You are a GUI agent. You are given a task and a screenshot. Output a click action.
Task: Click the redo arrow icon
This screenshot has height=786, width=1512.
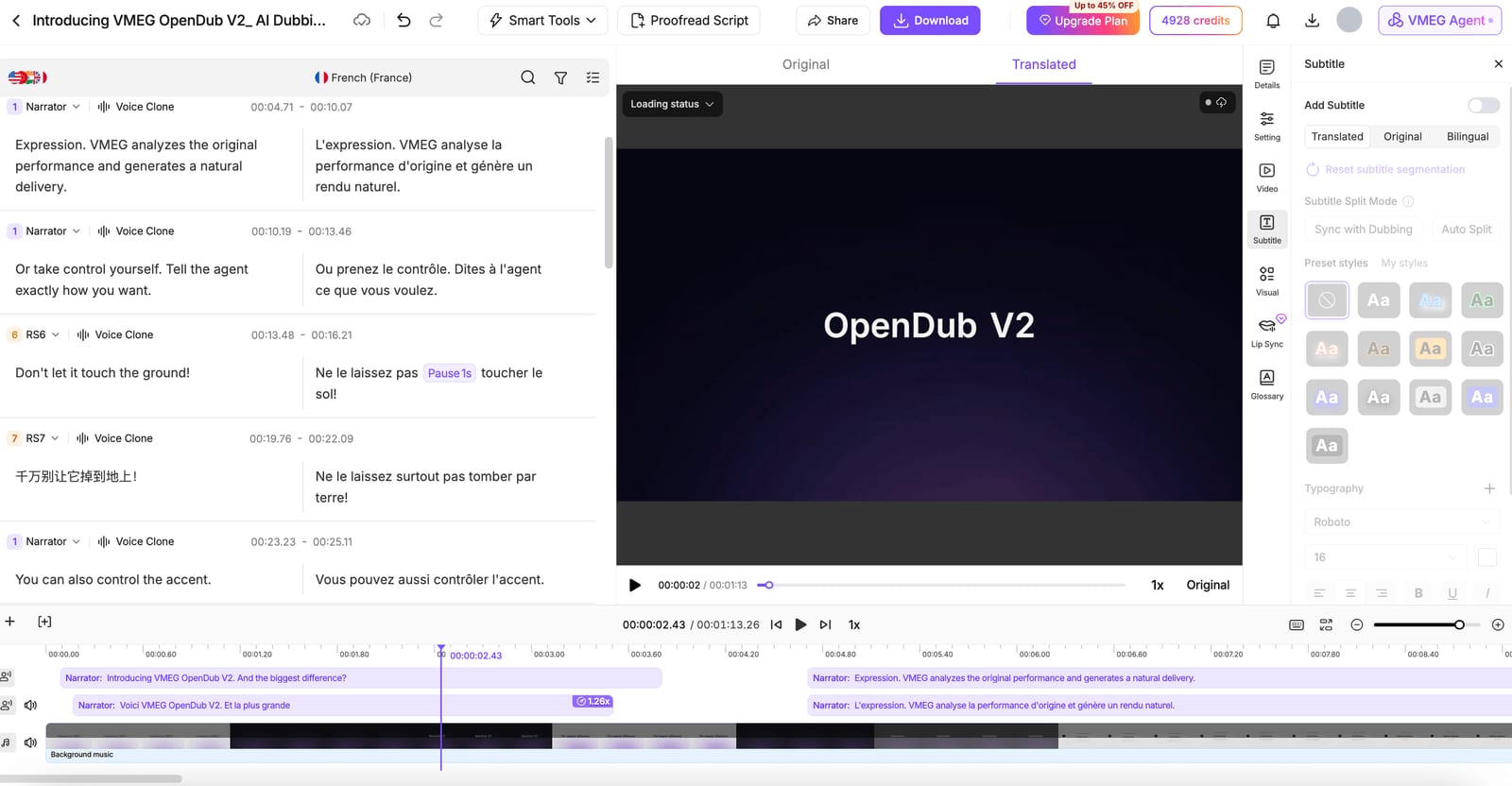point(436,20)
